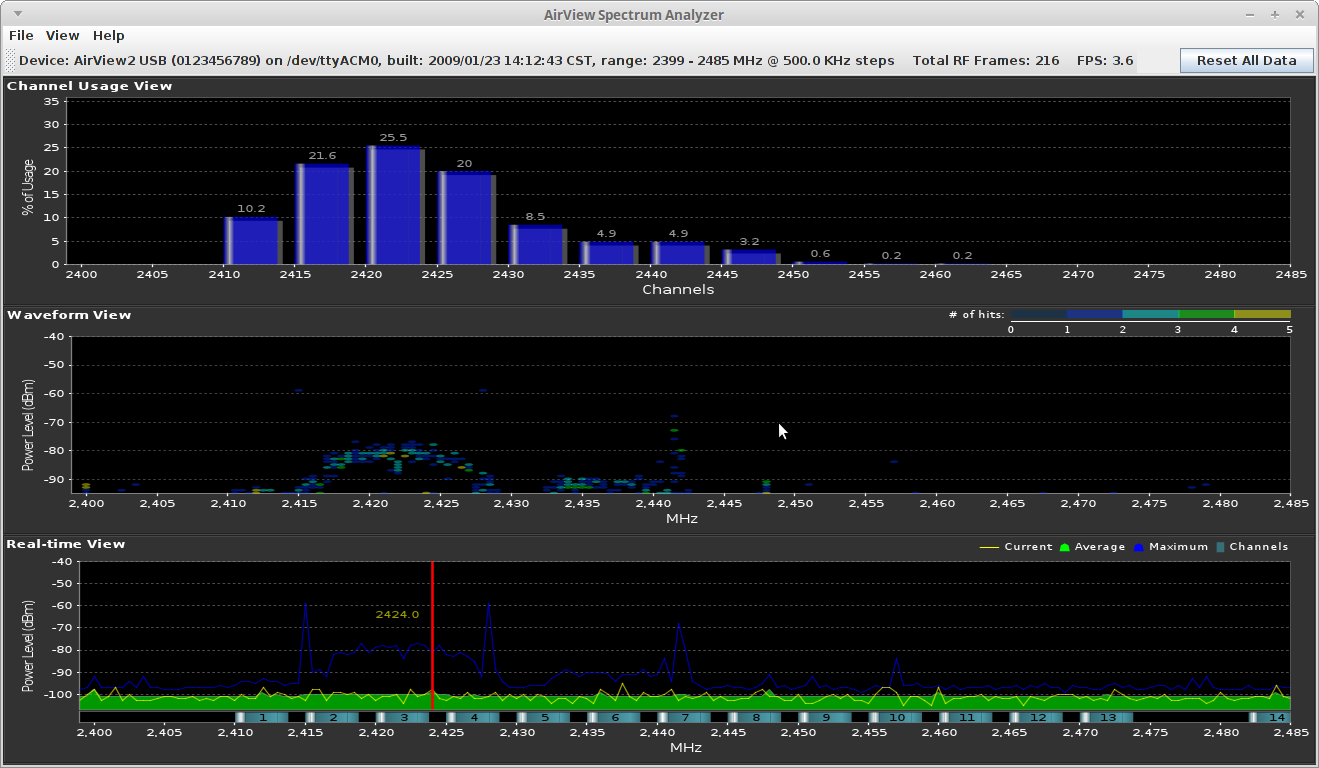Open the File menu
The width and height of the screenshot is (1319, 768).
pyautogui.click(x=21, y=35)
